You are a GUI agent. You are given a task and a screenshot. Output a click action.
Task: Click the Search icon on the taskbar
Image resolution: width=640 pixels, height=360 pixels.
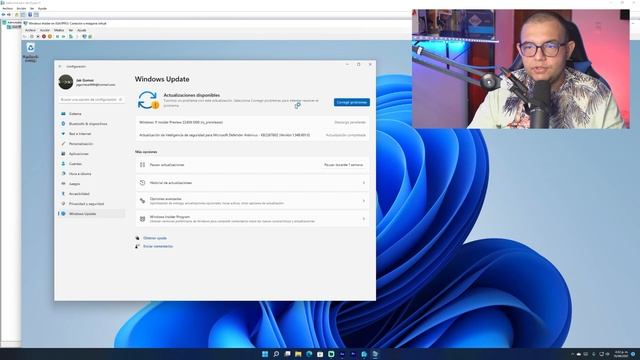(x=276, y=354)
